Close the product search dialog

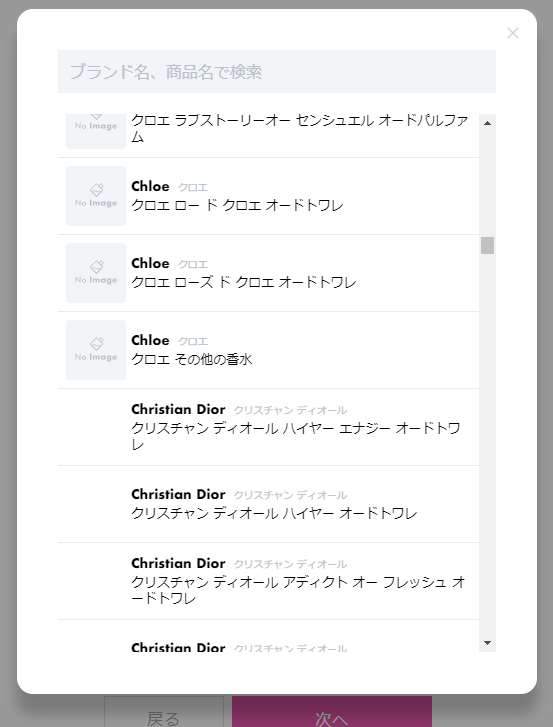[x=513, y=33]
